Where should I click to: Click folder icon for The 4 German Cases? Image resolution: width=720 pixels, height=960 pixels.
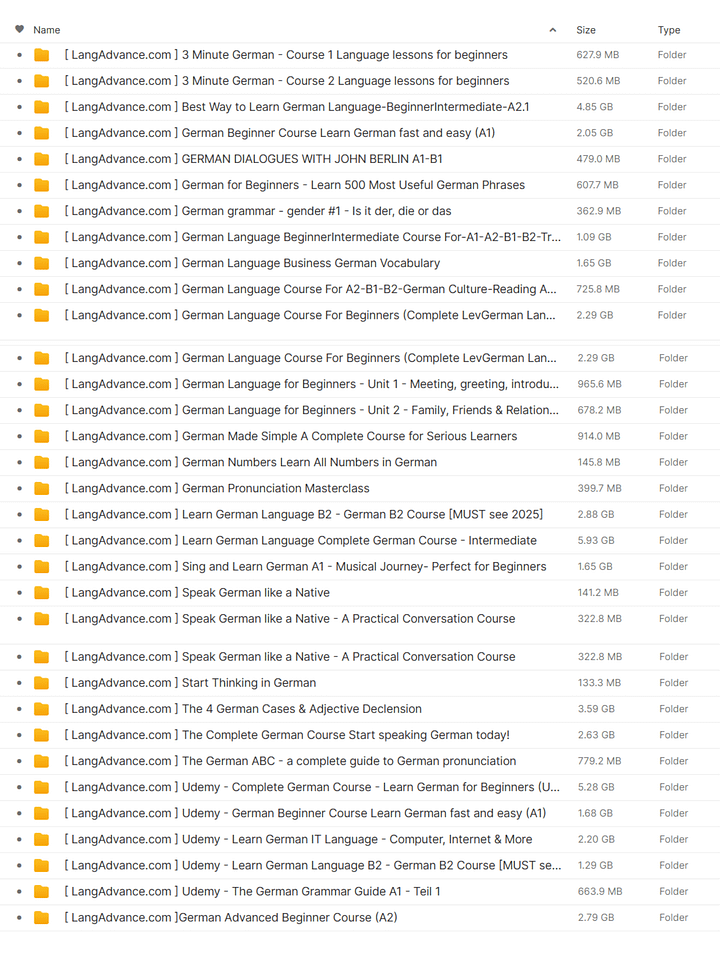[42, 709]
